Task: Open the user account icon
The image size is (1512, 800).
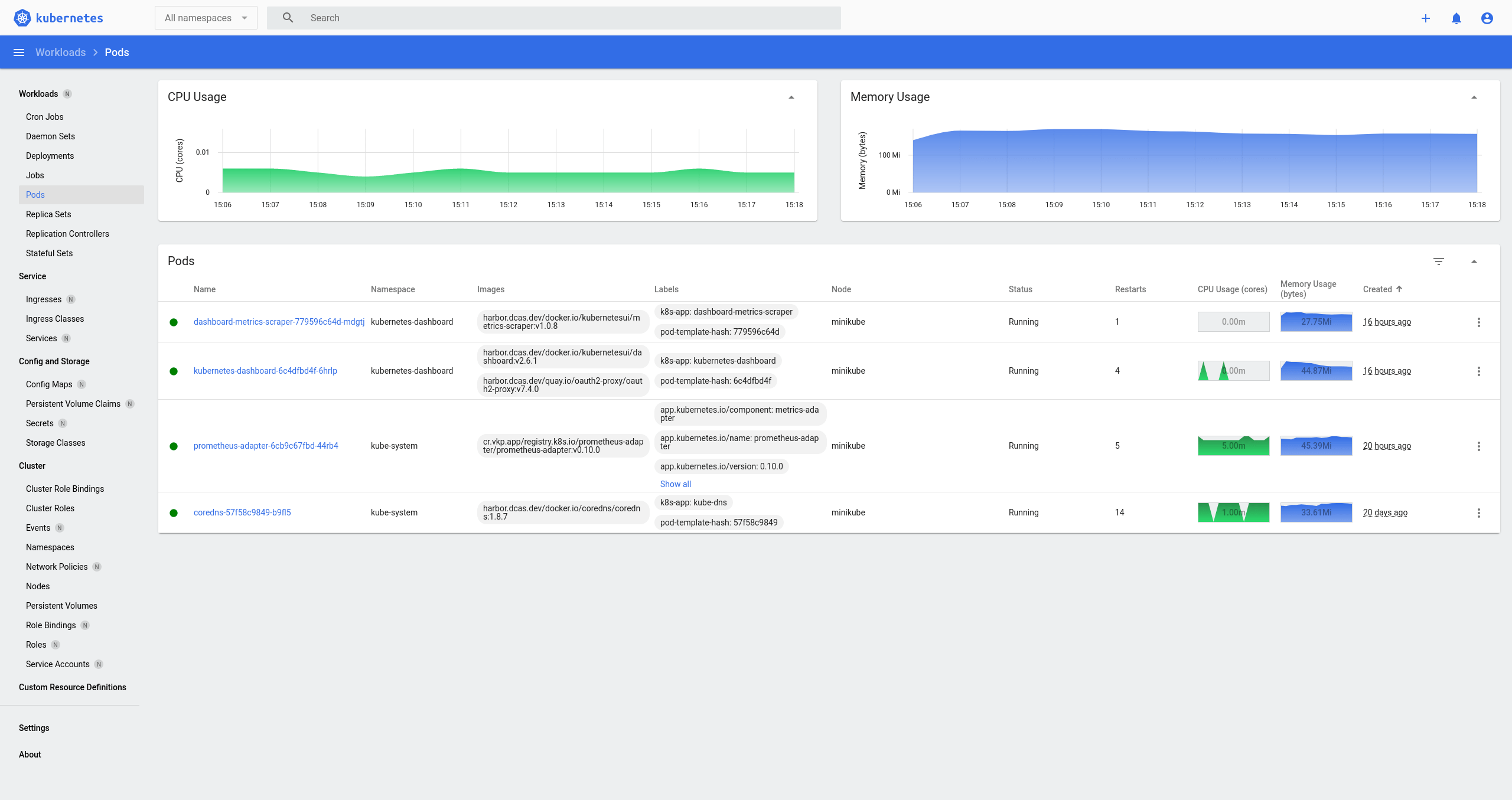Action: (1487, 18)
